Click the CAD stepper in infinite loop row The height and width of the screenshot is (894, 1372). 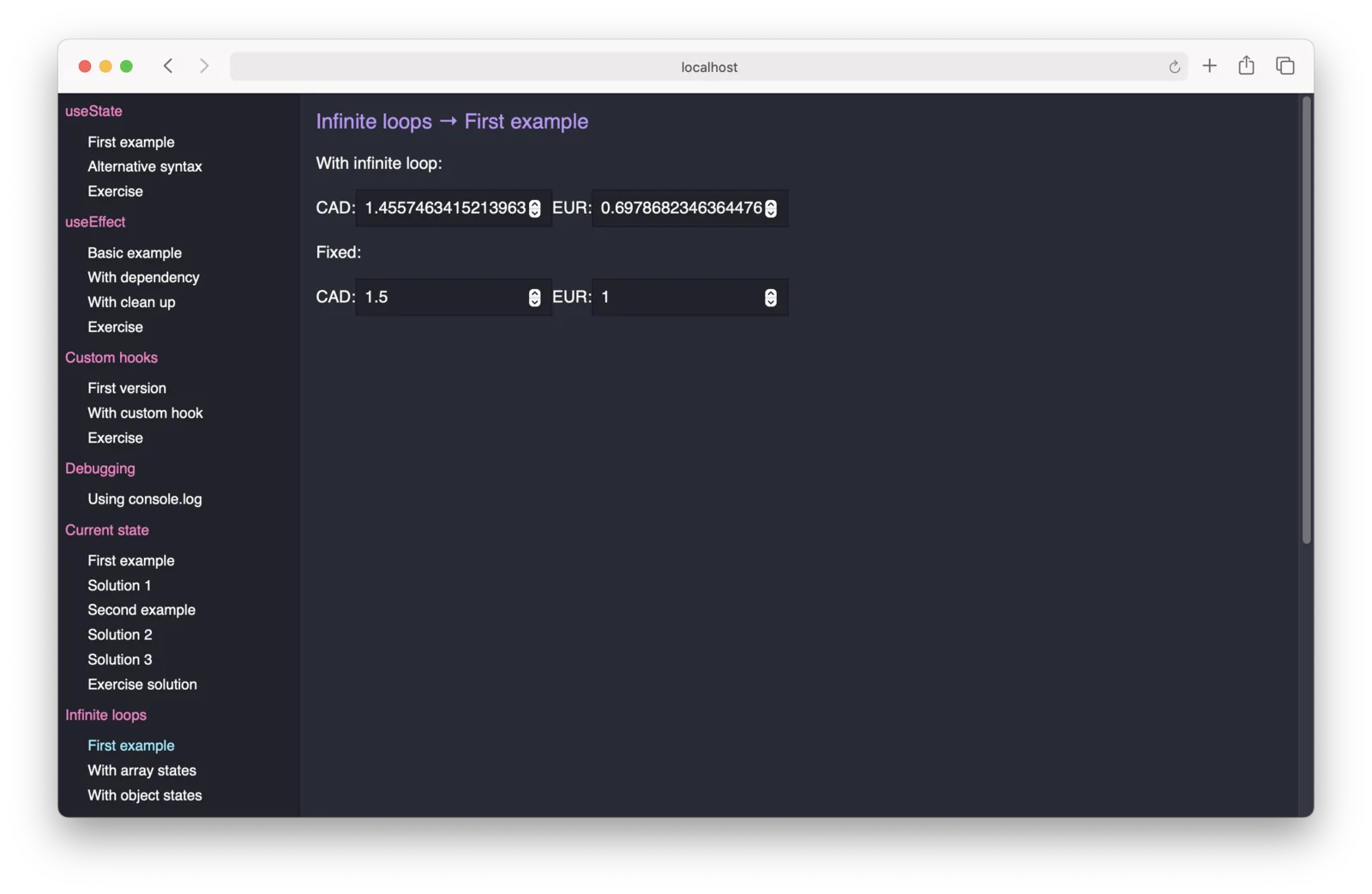click(x=534, y=208)
